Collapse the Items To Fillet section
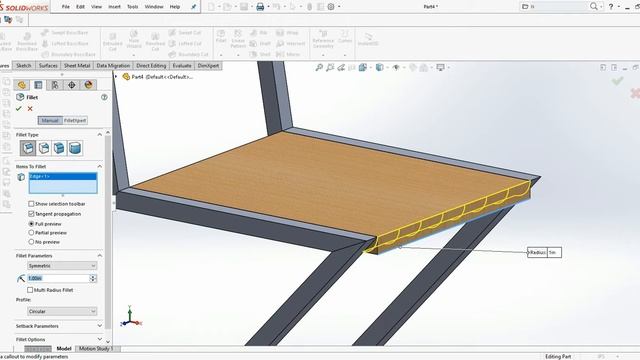 (x=100, y=167)
